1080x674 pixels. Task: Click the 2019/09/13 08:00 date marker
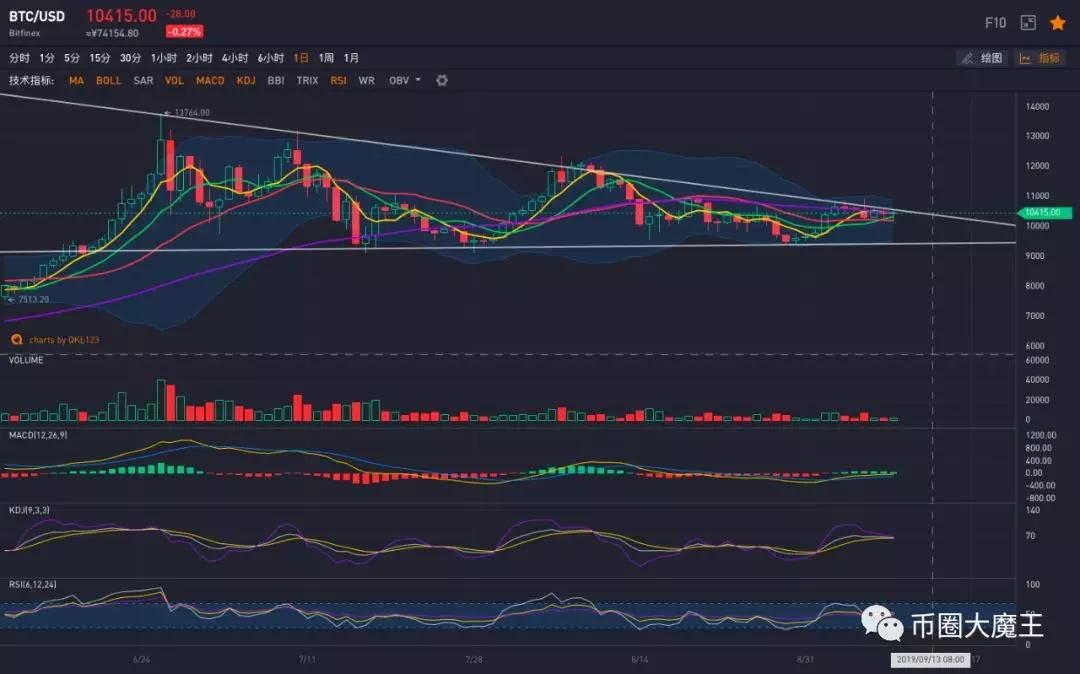[x=929, y=660]
